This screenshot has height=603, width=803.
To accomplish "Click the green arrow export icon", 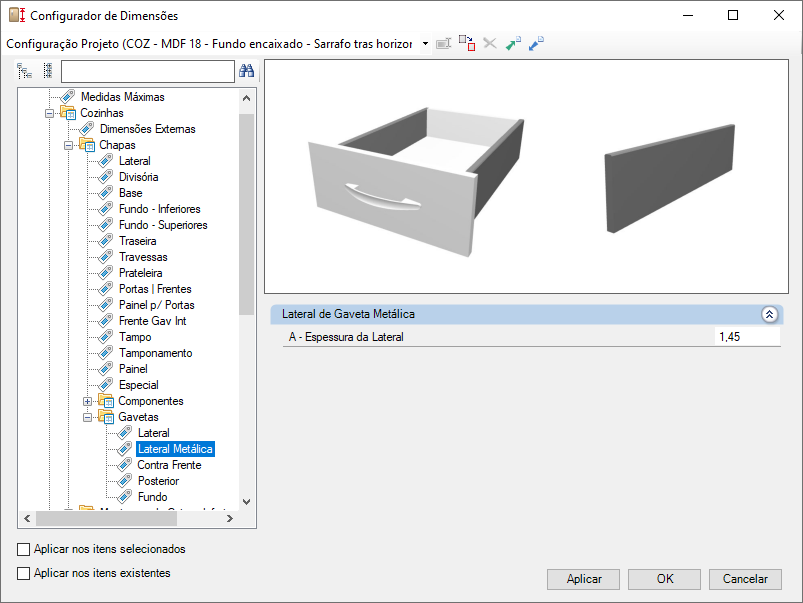I will coord(513,44).
